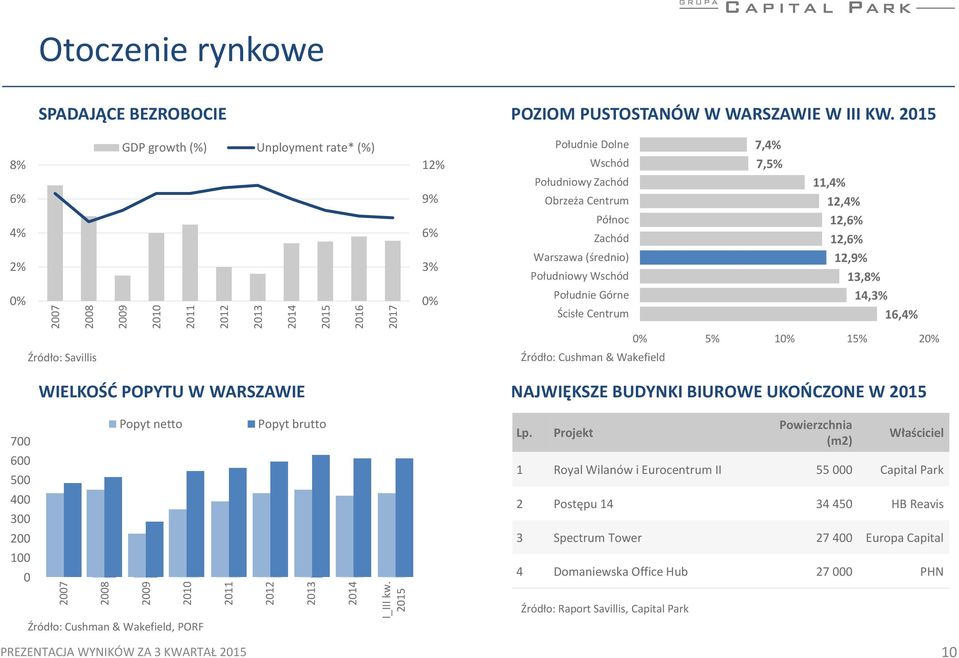
Task: Click the 2013 GDP growth bar
Action: point(257,287)
